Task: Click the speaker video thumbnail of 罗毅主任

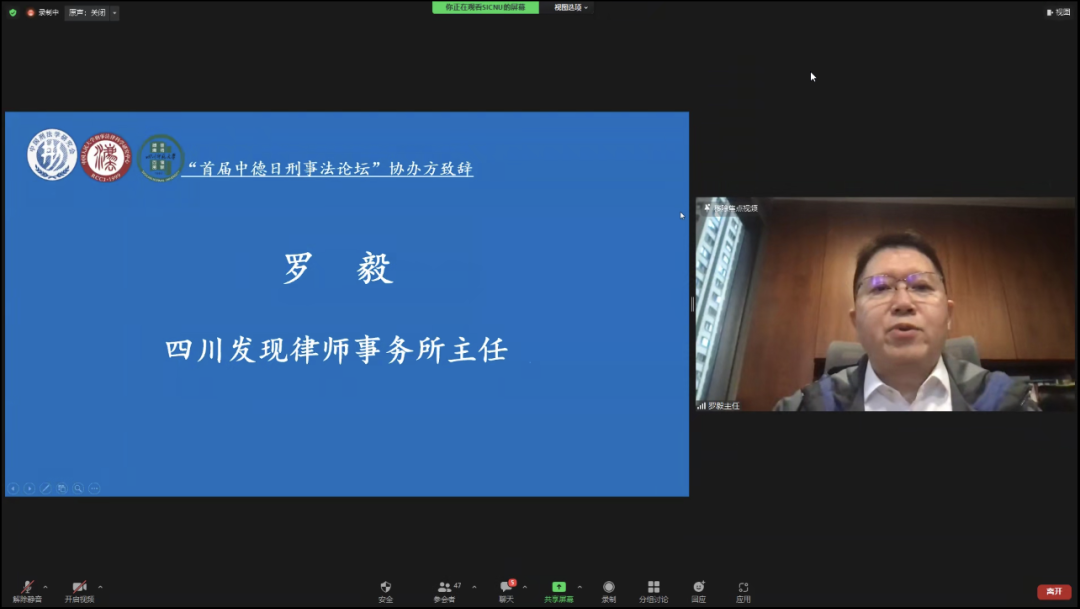Action: (x=885, y=305)
